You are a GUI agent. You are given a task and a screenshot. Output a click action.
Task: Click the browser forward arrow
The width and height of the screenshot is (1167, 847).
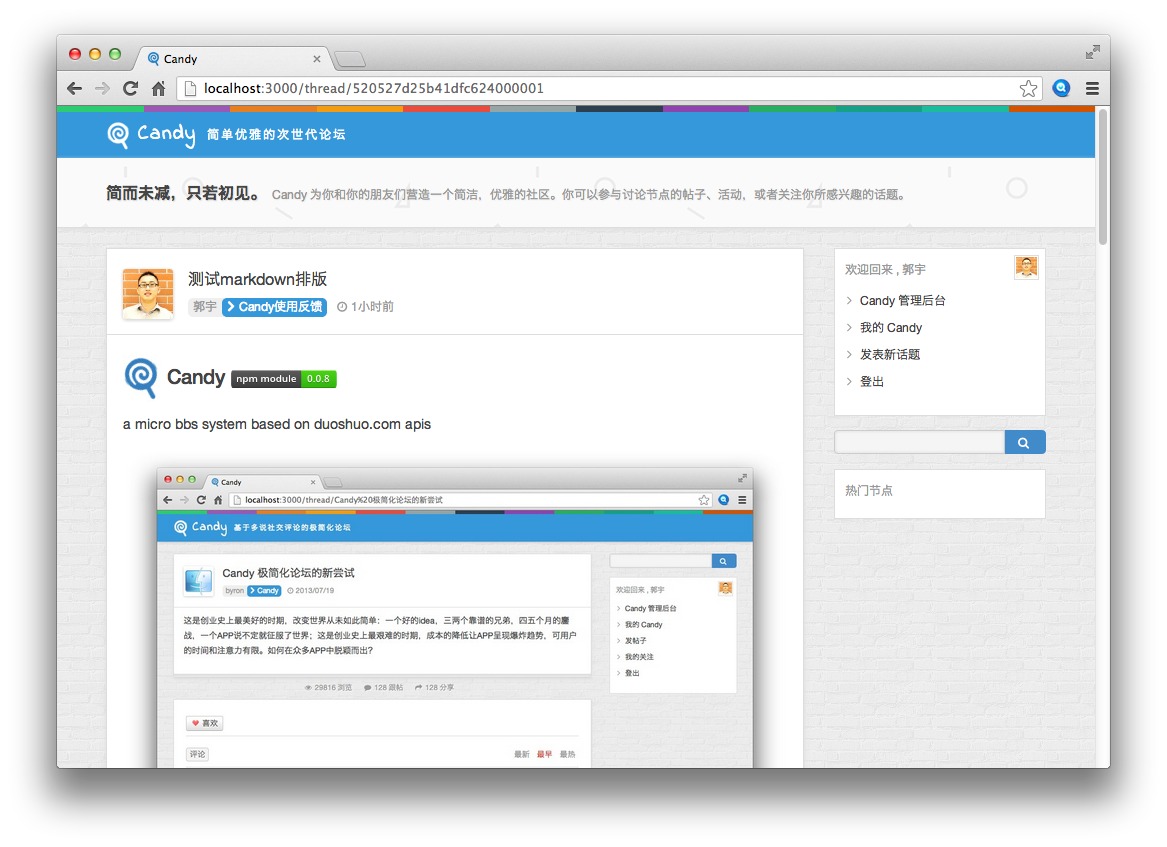click(x=102, y=89)
